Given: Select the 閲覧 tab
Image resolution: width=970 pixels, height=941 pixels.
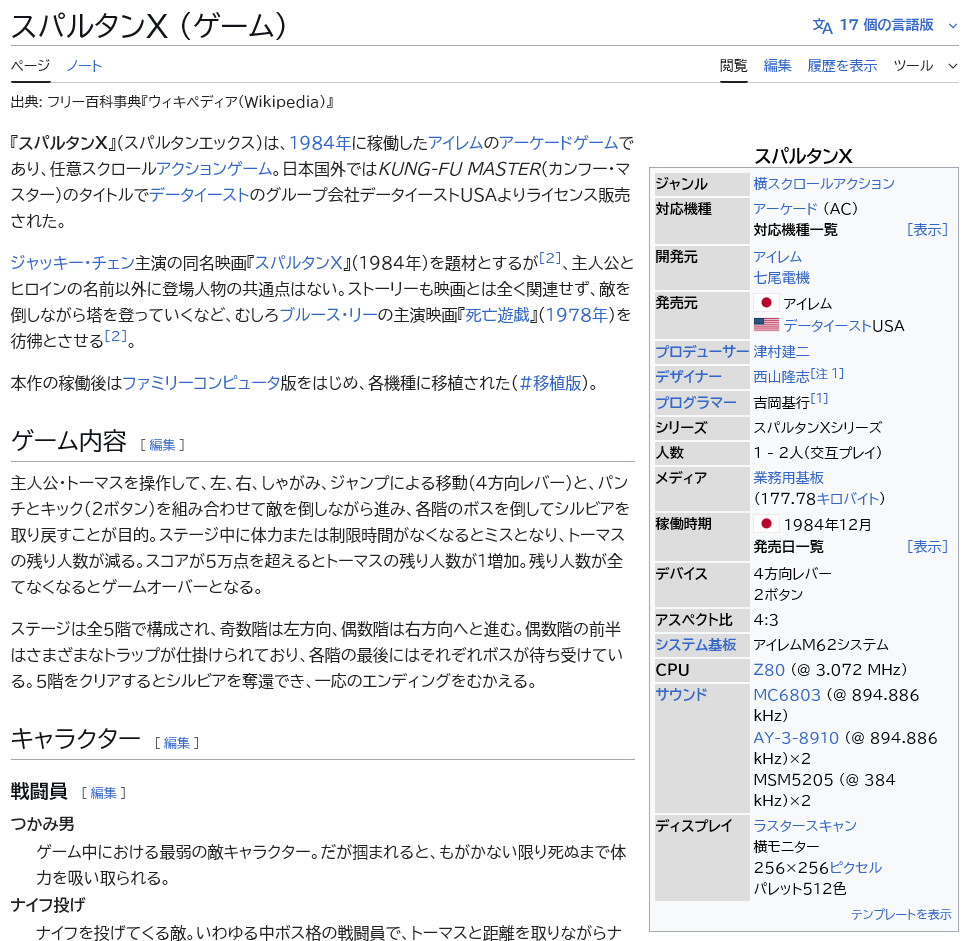Looking at the screenshot, I should point(733,66).
